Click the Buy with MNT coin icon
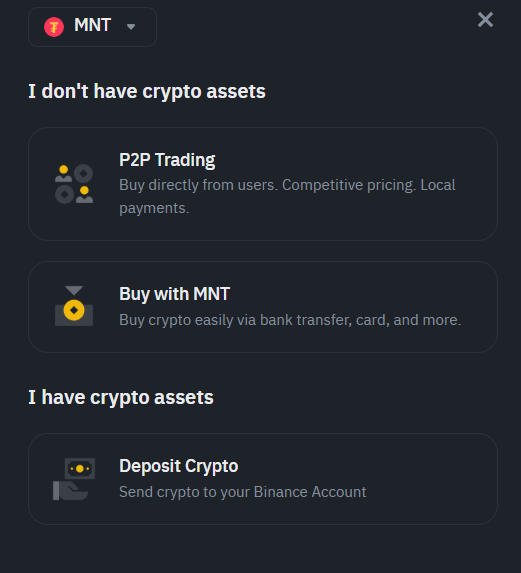The width and height of the screenshot is (521, 573). 74,306
